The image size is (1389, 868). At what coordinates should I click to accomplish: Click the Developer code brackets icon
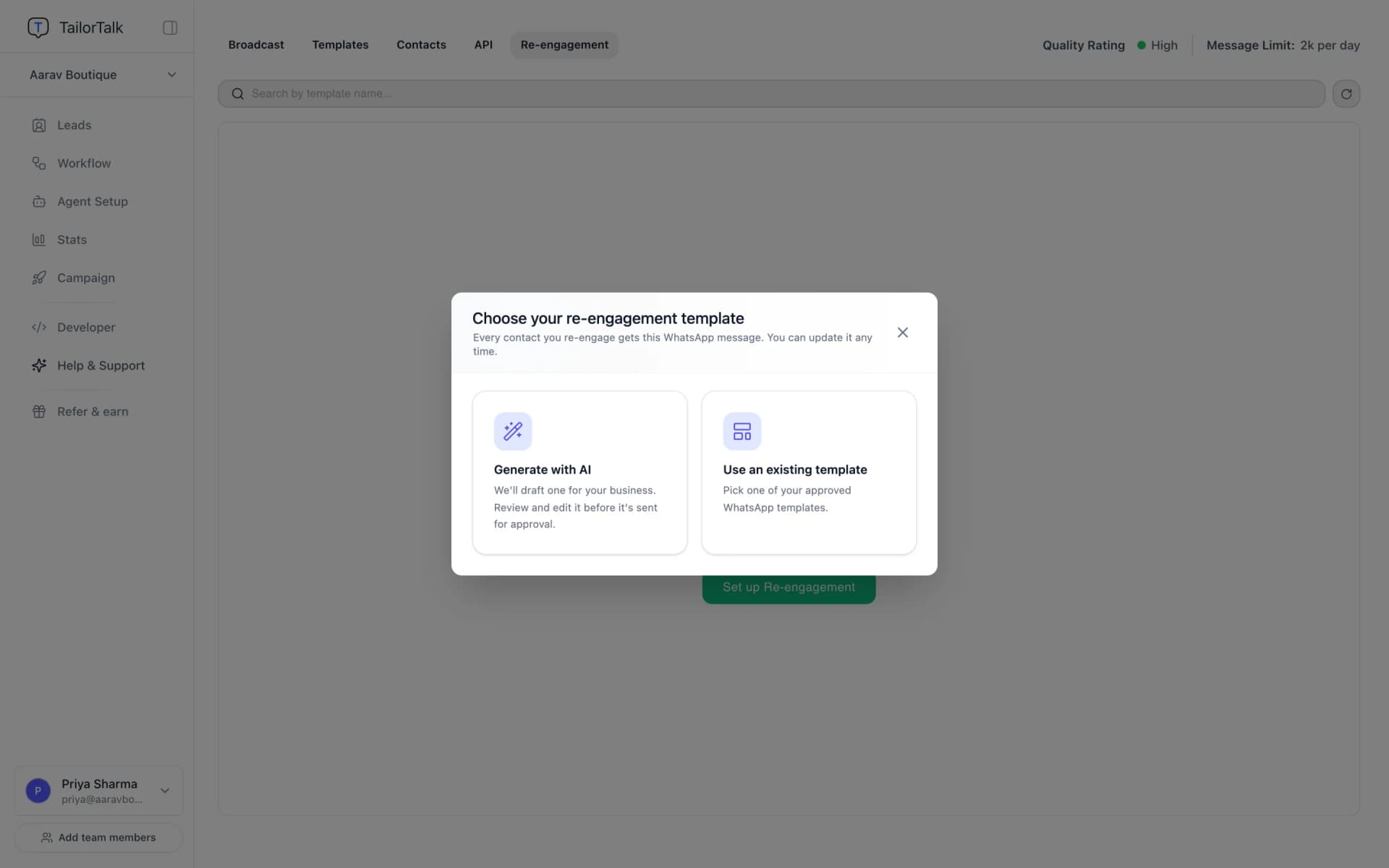(39, 328)
